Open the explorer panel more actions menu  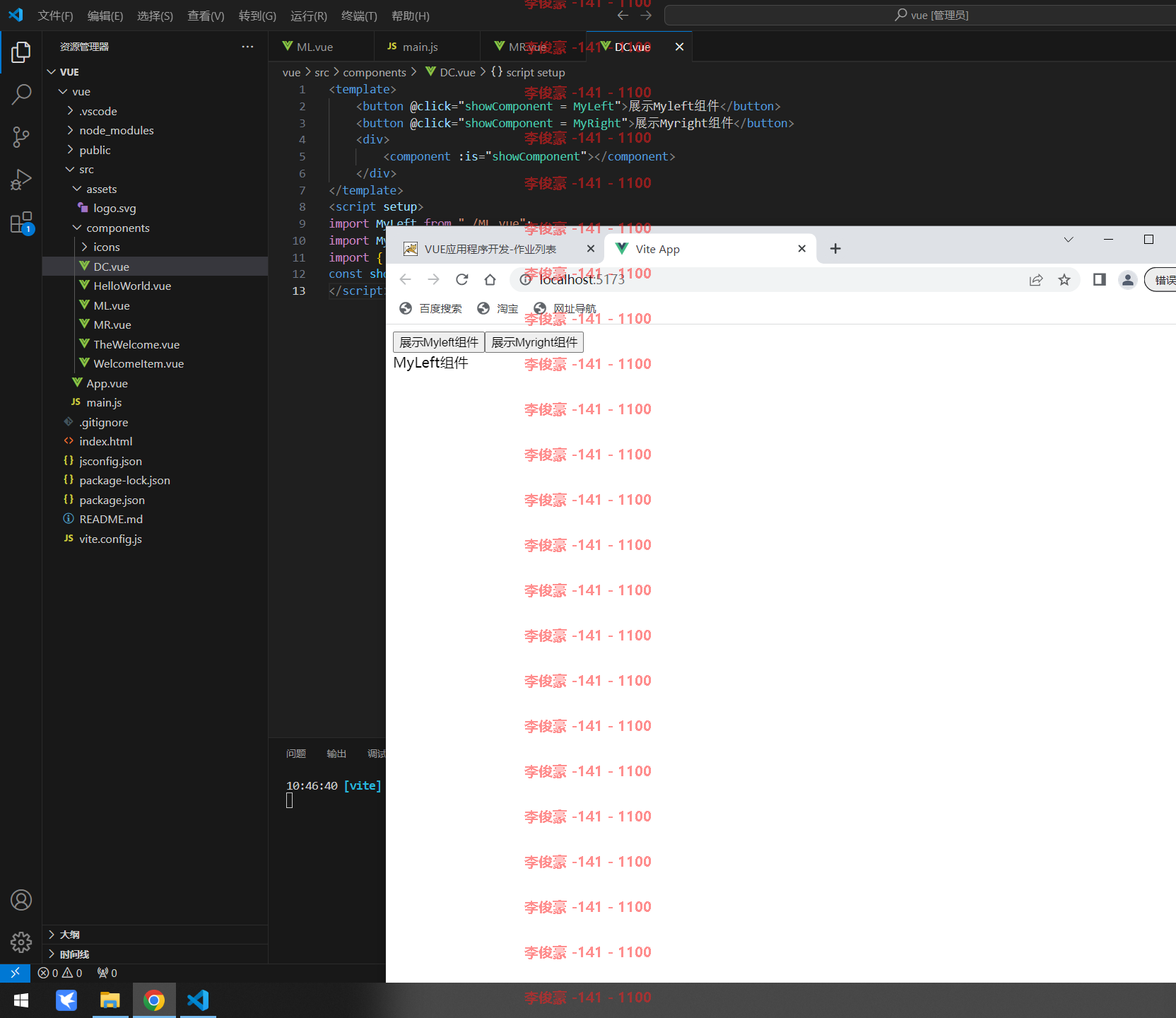[x=247, y=47]
